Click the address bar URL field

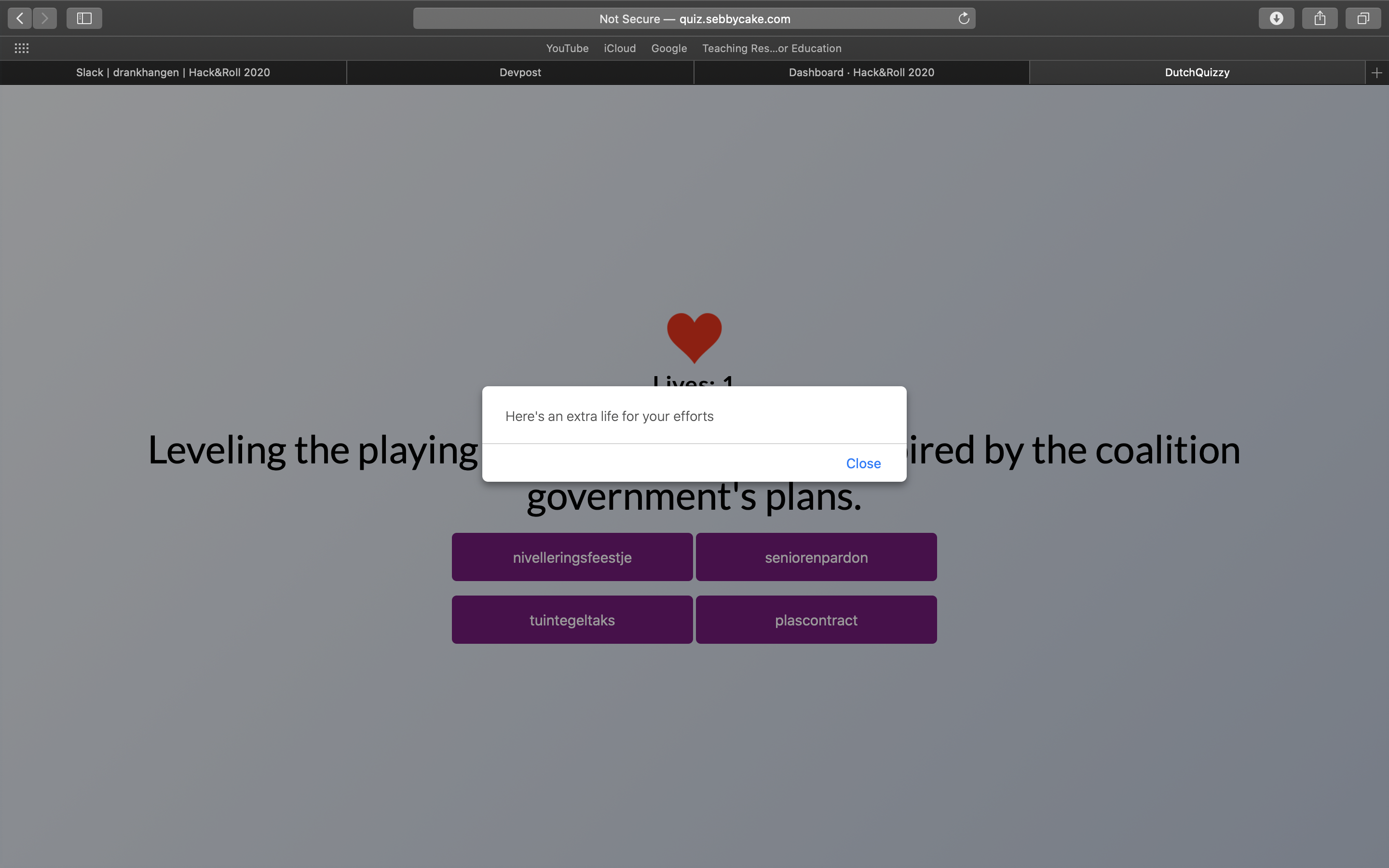coord(694,18)
